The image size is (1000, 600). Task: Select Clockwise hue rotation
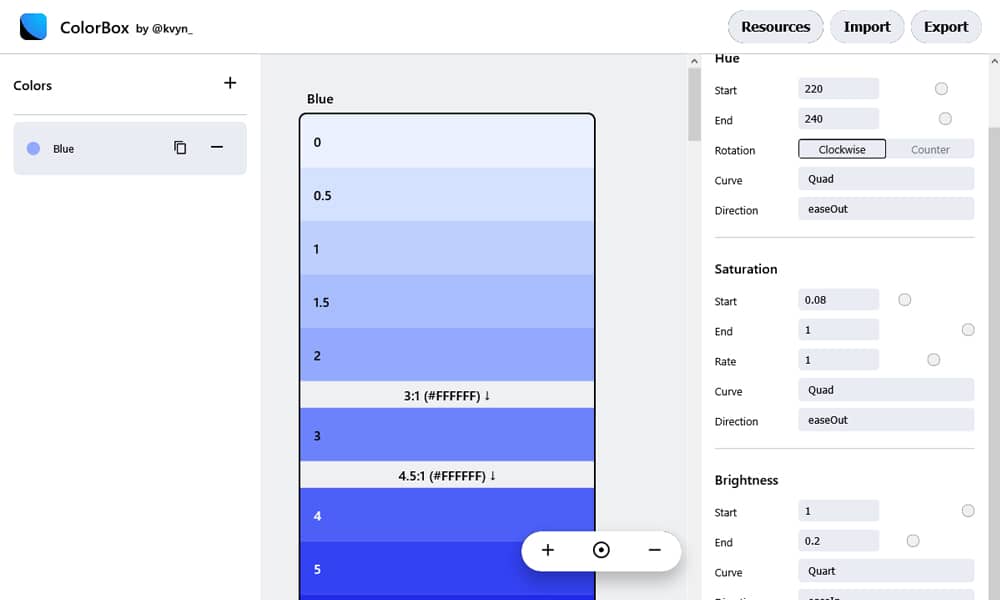(842, 149)
